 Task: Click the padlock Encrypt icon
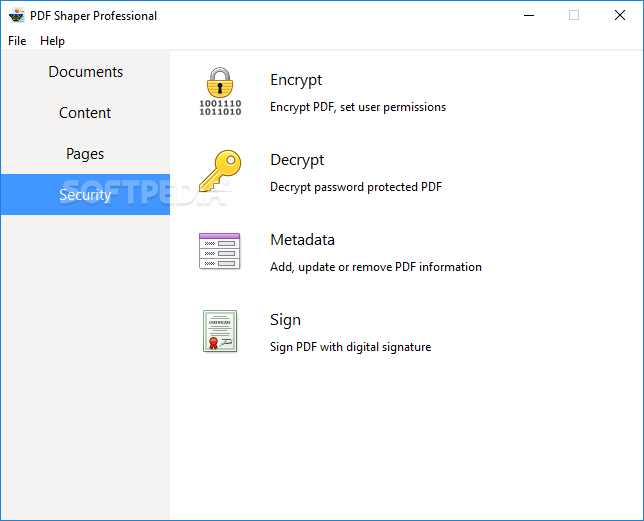point(220,91)
